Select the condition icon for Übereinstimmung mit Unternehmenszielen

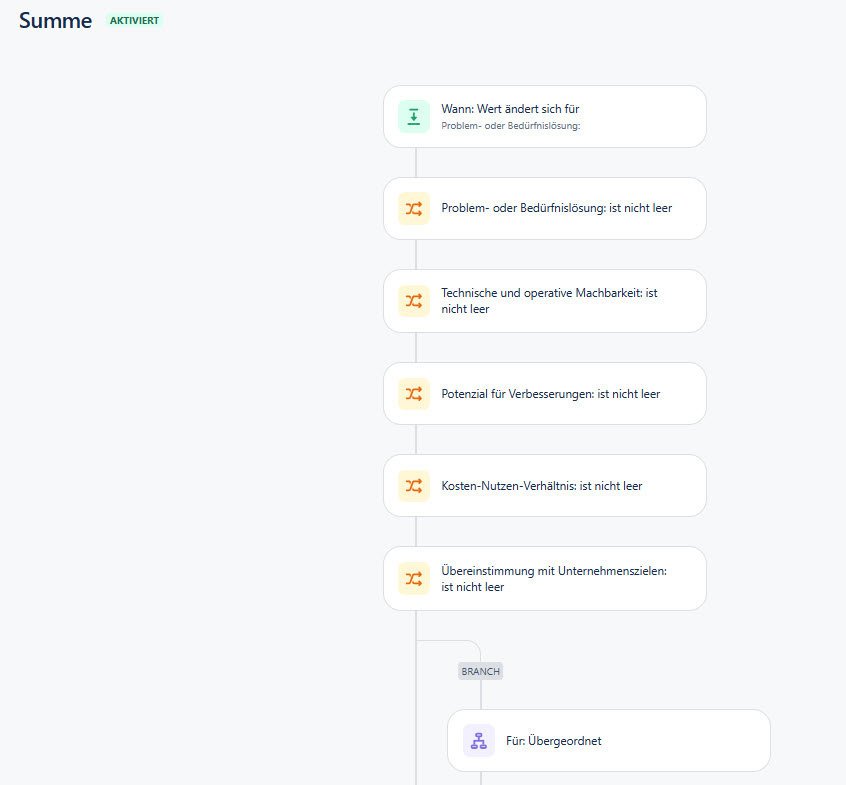click(414, 579)
